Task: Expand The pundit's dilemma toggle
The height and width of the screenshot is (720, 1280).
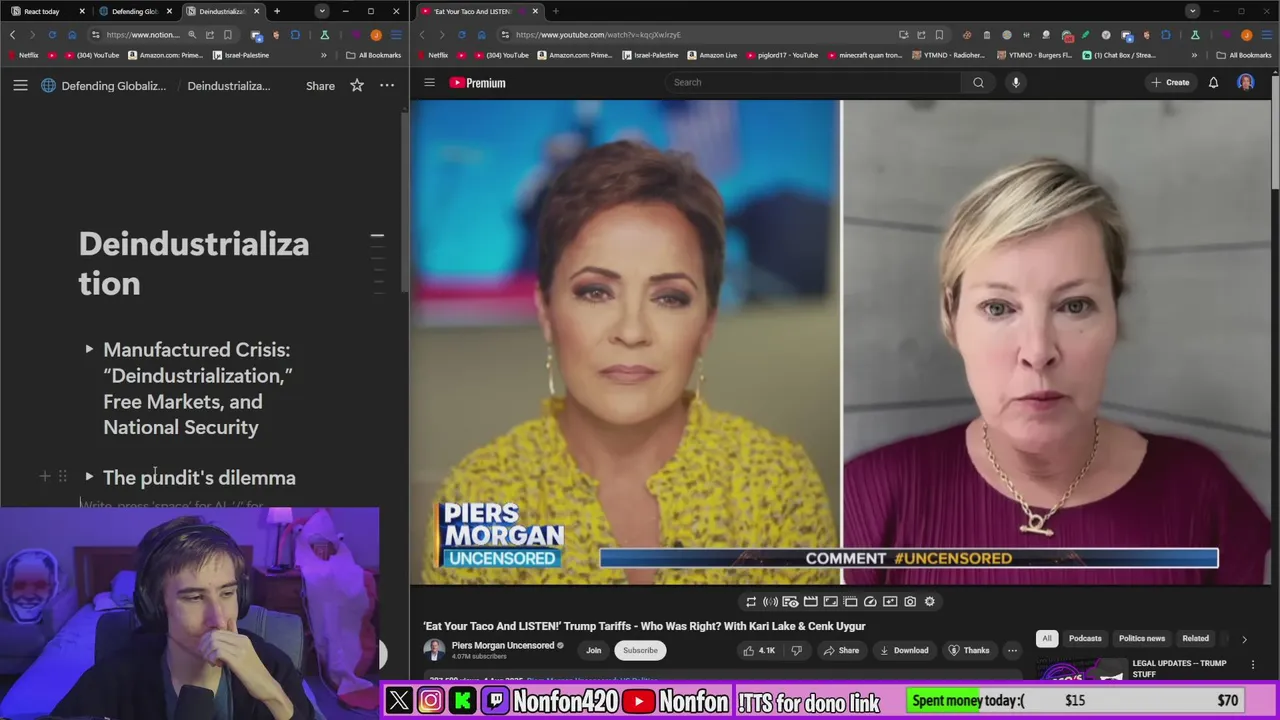Action: pos(89,477)
